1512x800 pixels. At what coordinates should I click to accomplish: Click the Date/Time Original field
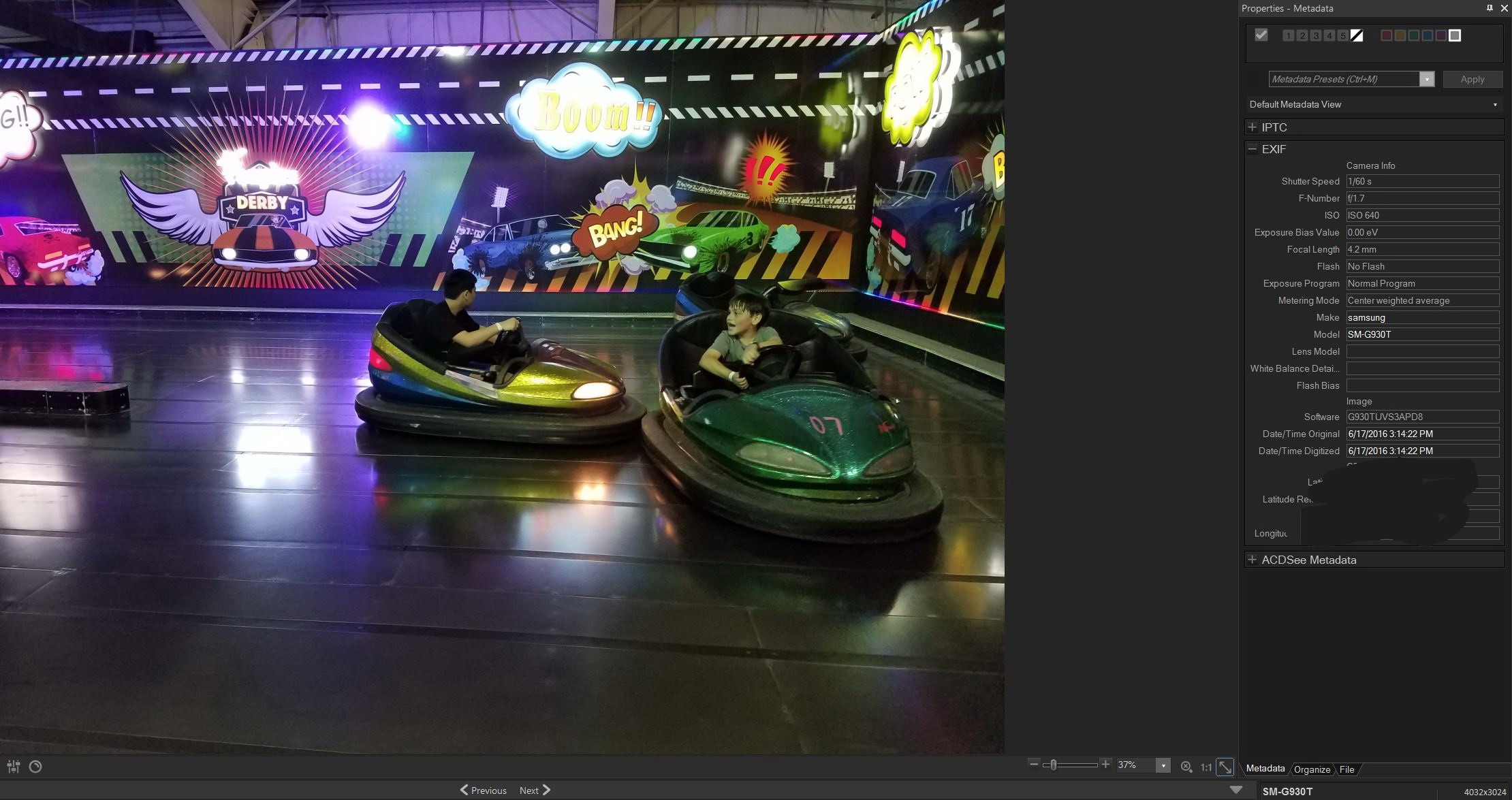[x=1422, y=434]
